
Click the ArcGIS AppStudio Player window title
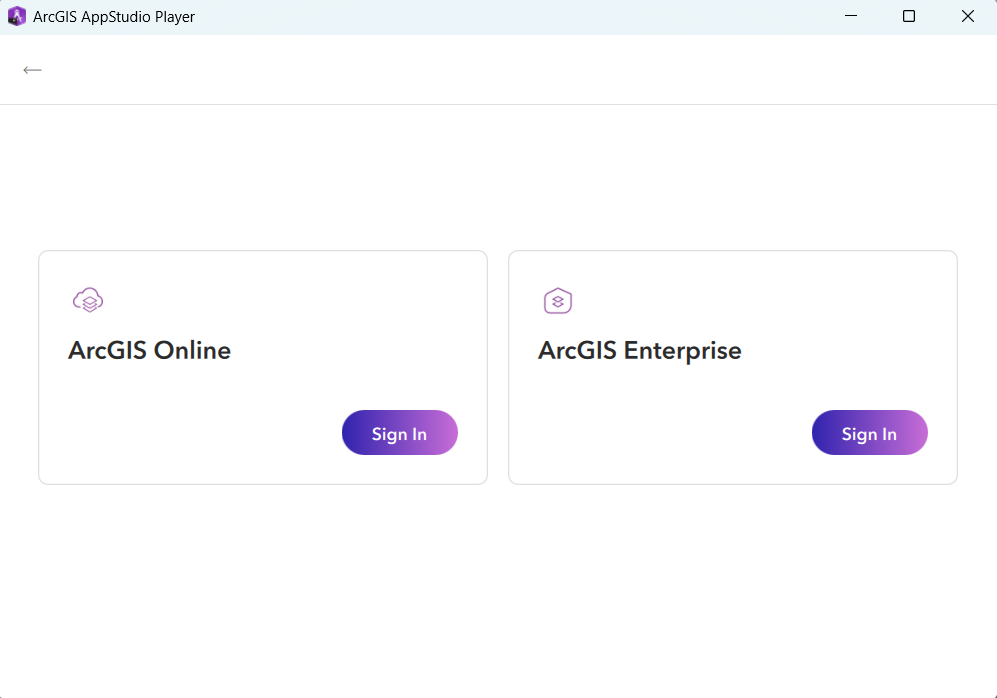point(114,17)
